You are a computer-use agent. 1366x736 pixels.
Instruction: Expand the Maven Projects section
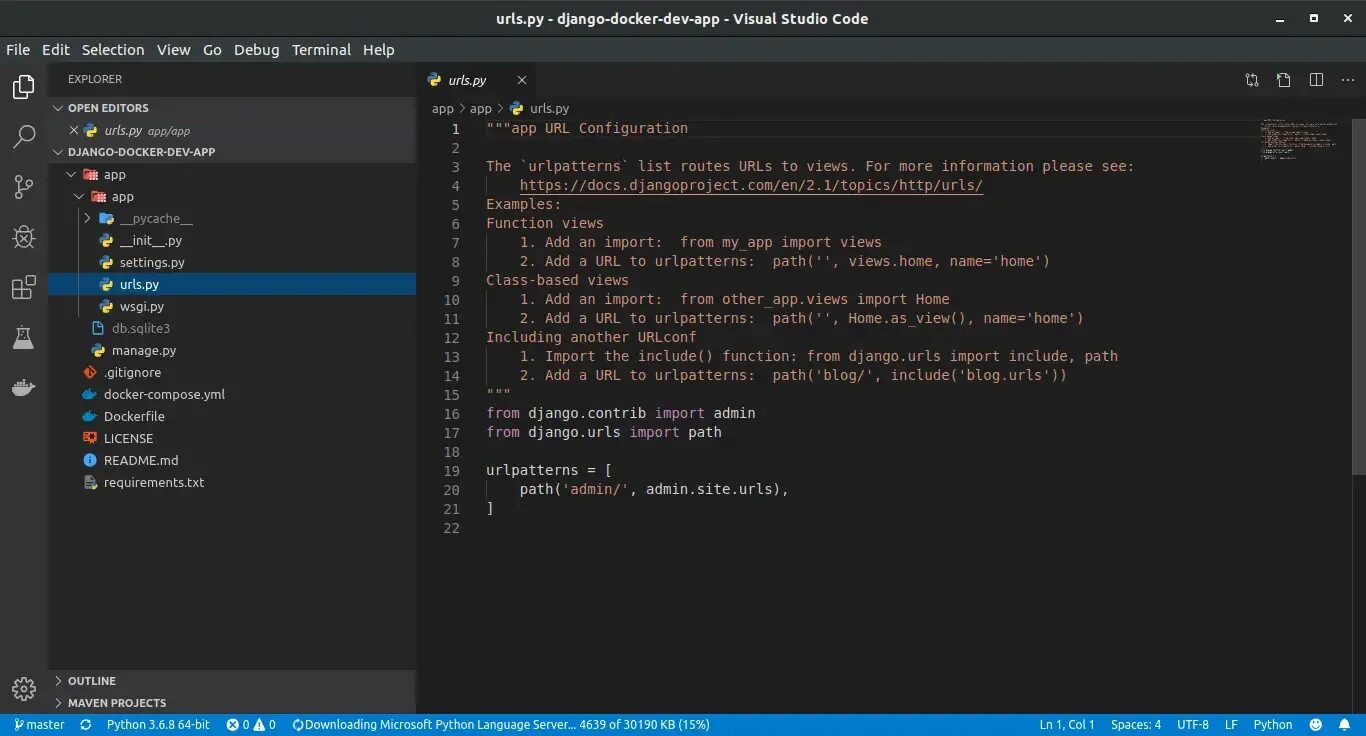click(232, 703)
